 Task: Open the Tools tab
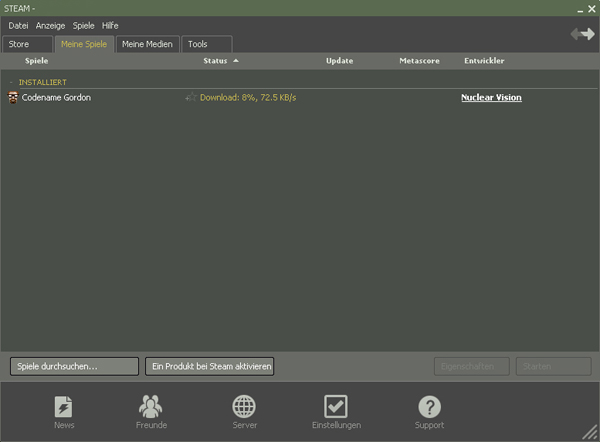click(207, 44)
